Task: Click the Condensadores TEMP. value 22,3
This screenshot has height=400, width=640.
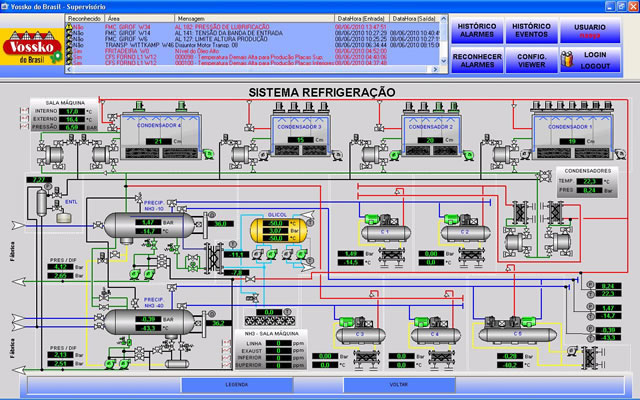Action: click(x=589, y=181)
